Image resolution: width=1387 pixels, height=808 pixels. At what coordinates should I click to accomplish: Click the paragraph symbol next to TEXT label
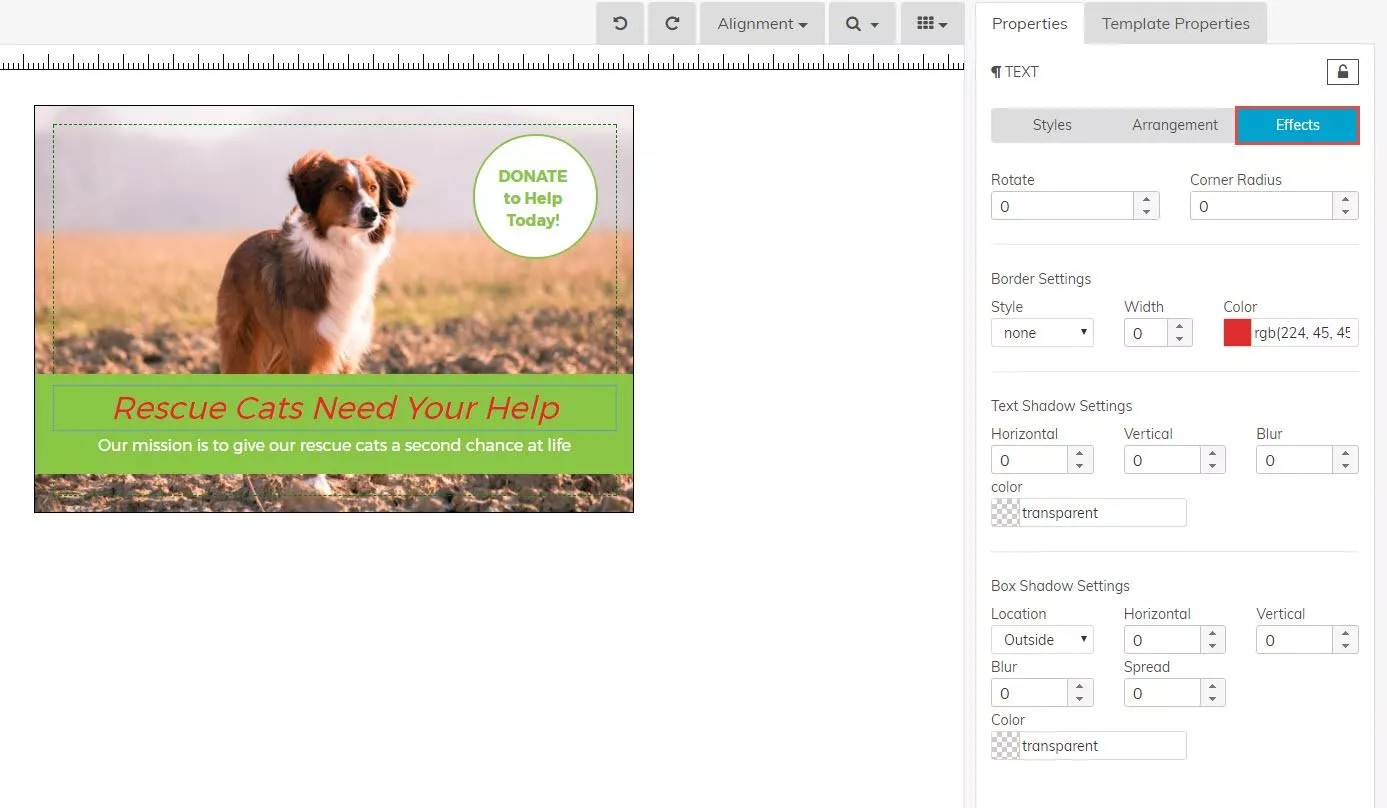995,71
